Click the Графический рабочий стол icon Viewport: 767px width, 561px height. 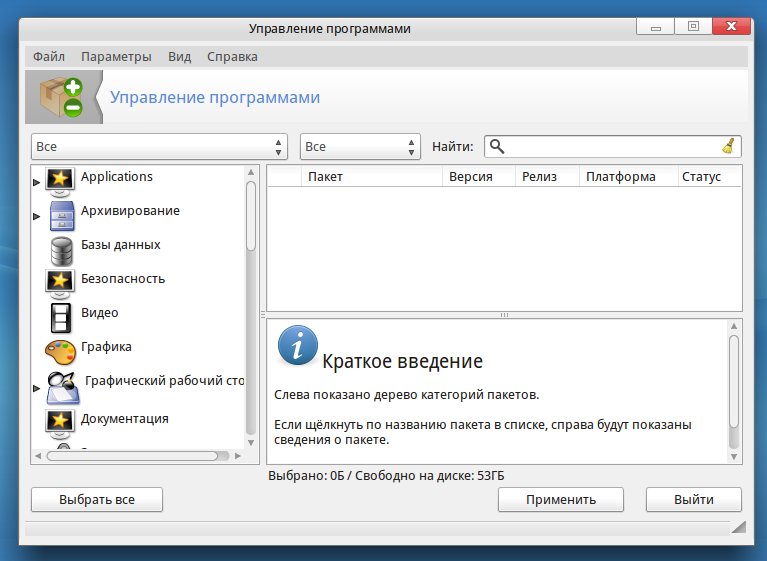tap(63, 388)
